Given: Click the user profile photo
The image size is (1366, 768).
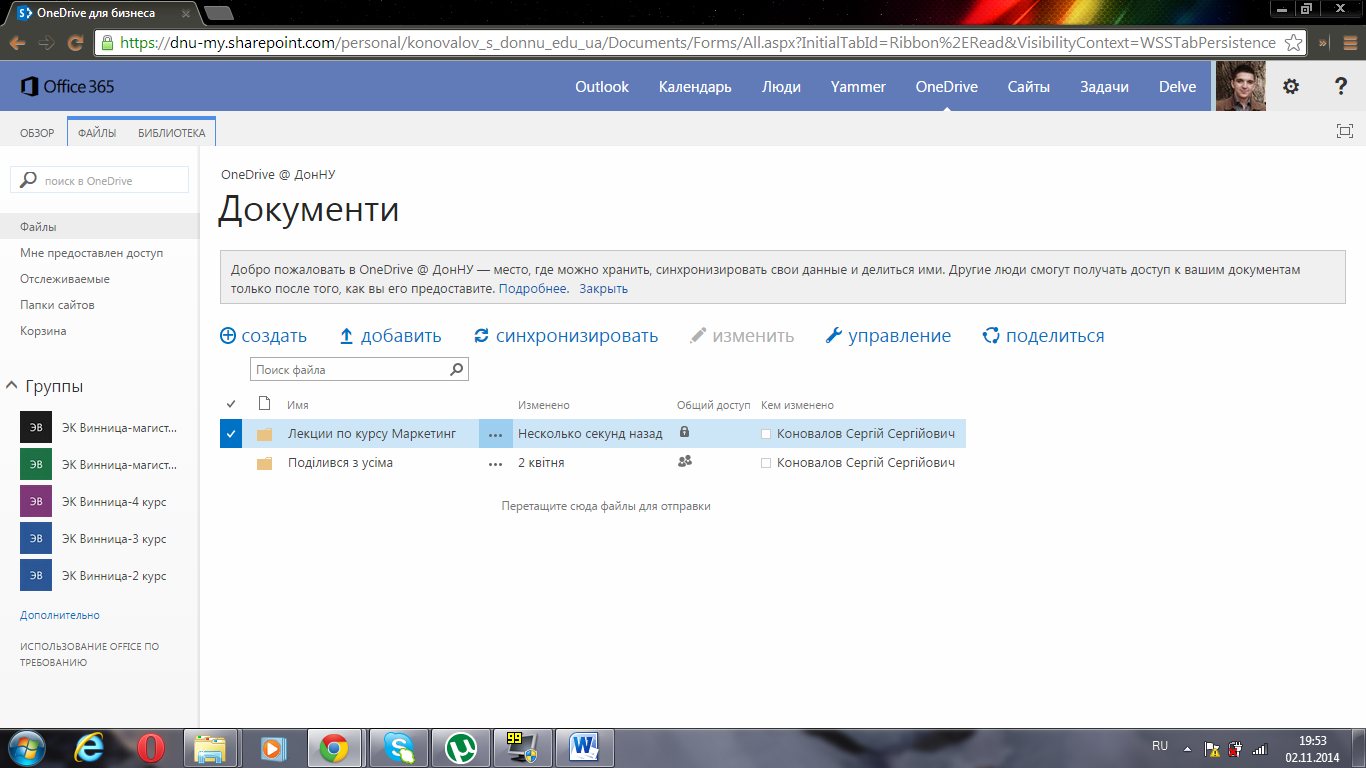Looking at the screenshot, I should point(1241,87).
